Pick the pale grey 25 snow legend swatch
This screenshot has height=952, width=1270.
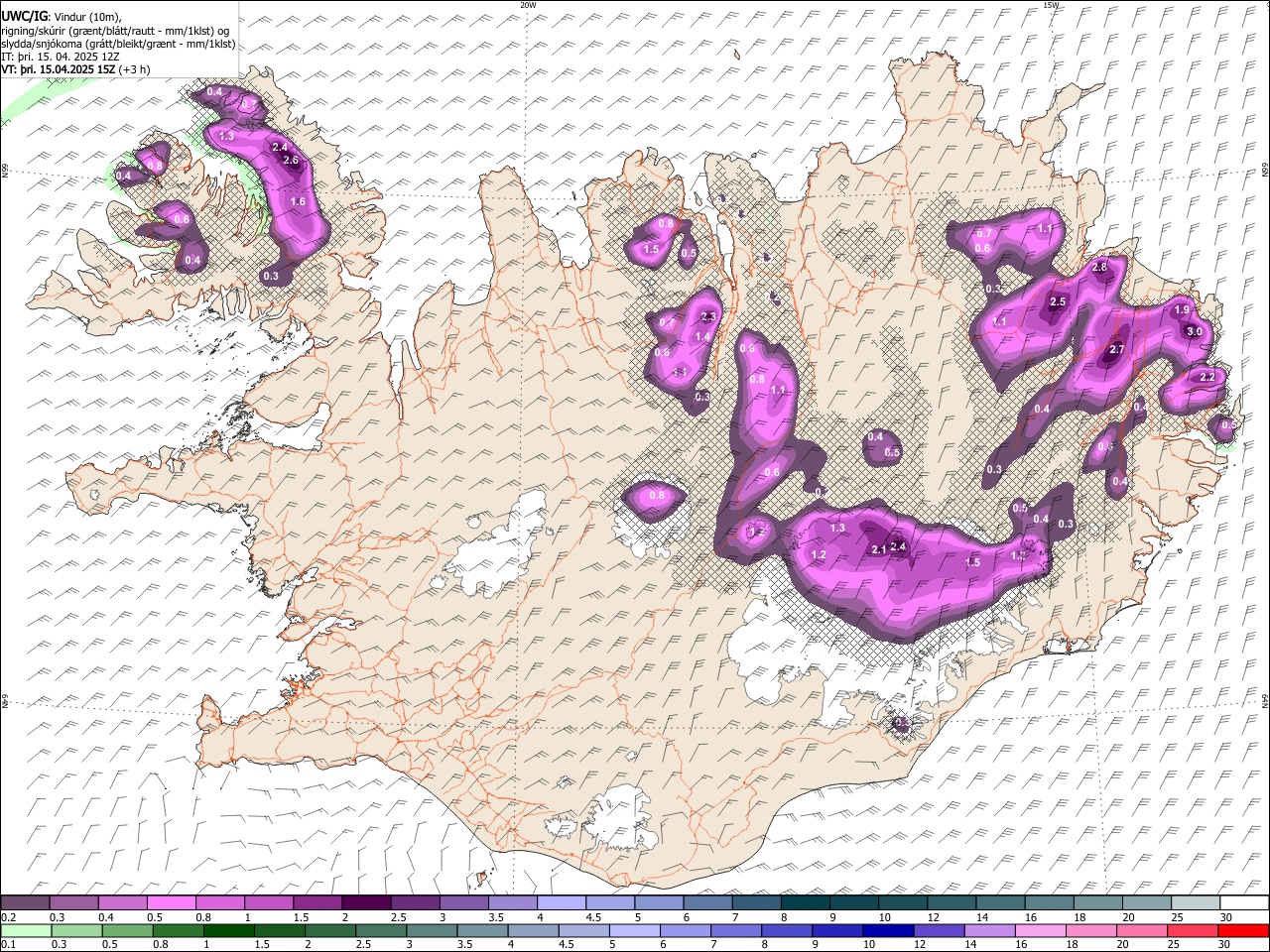(1197, 903)
